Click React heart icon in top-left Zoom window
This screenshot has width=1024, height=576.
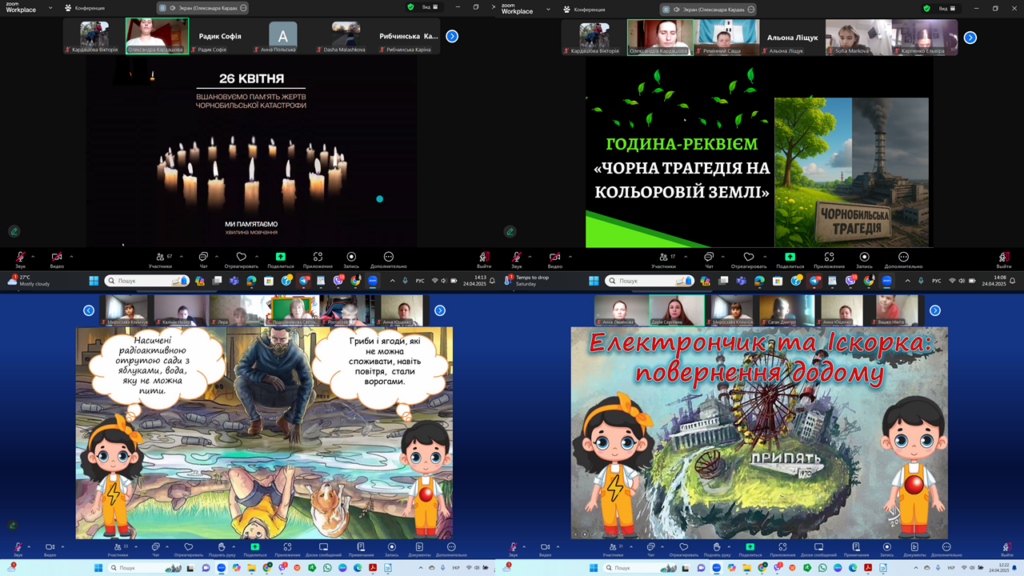click(x=241, y=259)
